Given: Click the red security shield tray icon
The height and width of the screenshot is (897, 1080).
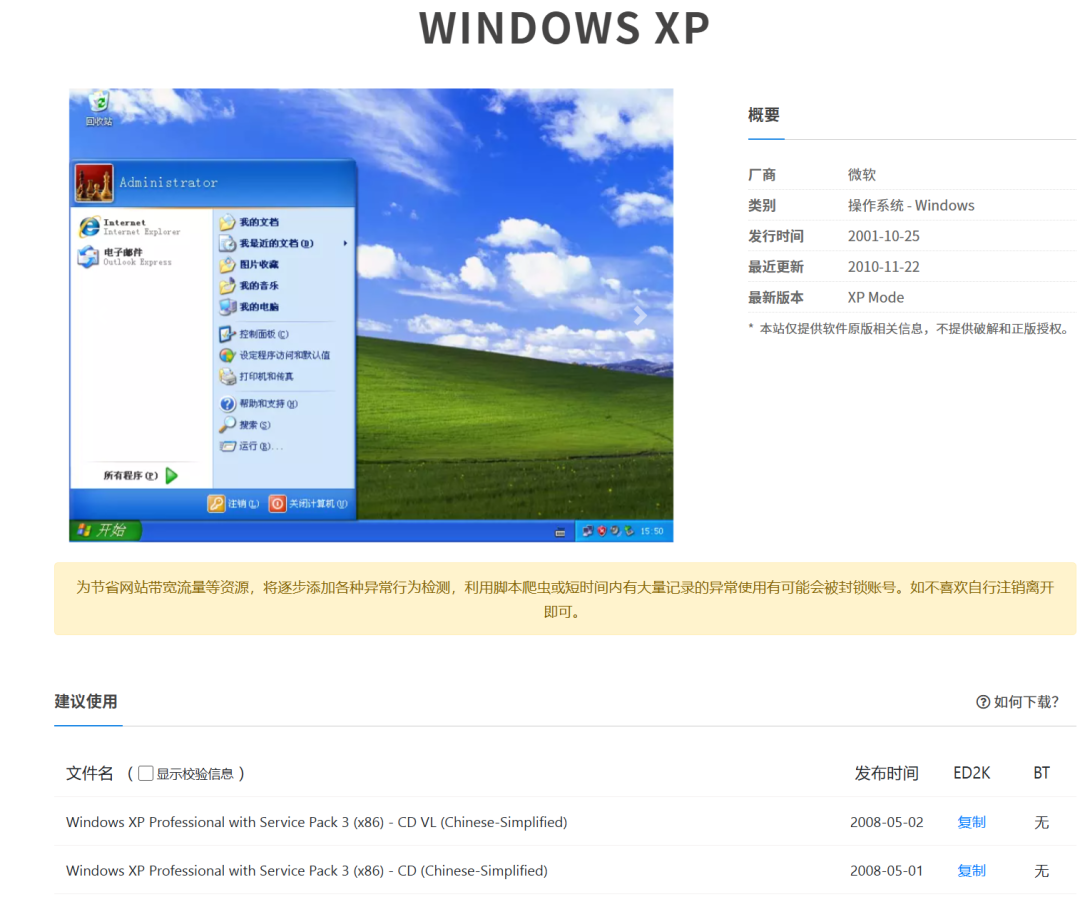Looking at the screenshot, I should point(602,531).
